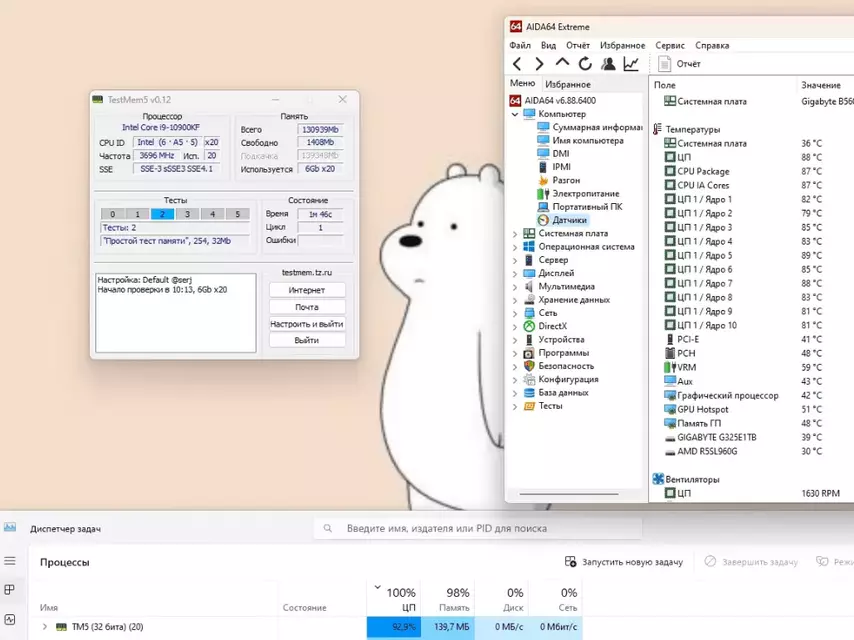Open the Файл menu in AIDA64
Image resolution: width=854 pixels, height=640 pixels.
pyautogui.click(x=520, y=45)
